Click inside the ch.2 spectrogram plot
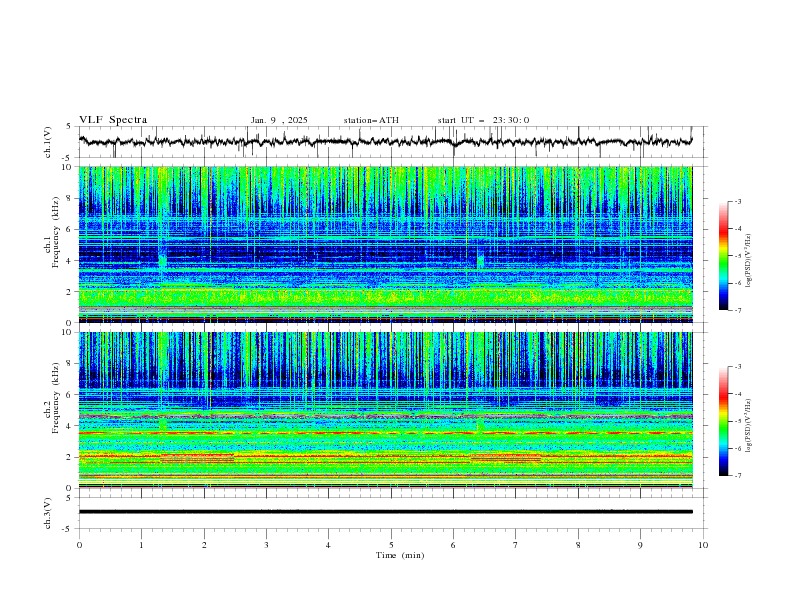Viewport: 792px width, 612px height. (385, 410)
